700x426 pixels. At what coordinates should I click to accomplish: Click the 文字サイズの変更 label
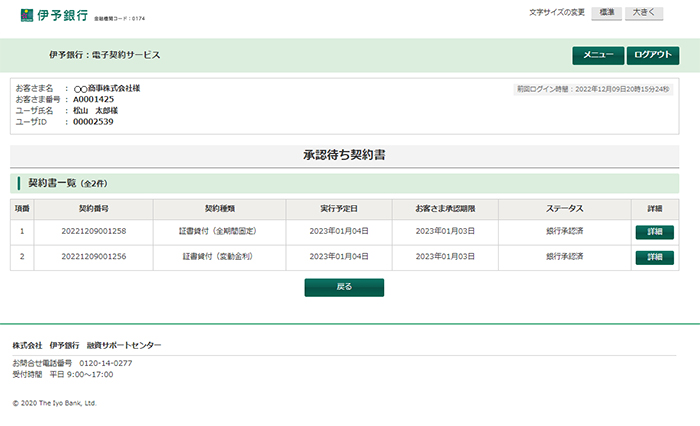(557, 13)
